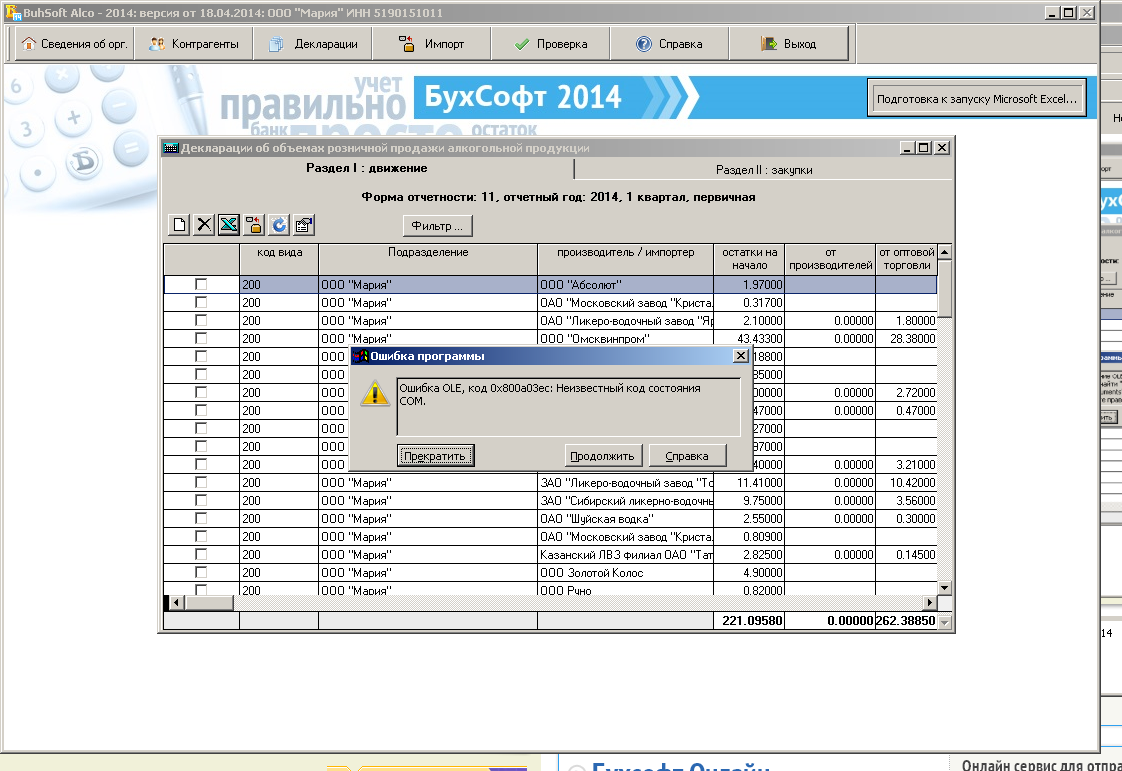The width and height of the screenshot is (1122, 771).
Task: Select checkbox for ООО Золотой Колос row
Action: [x=201, y=573]
